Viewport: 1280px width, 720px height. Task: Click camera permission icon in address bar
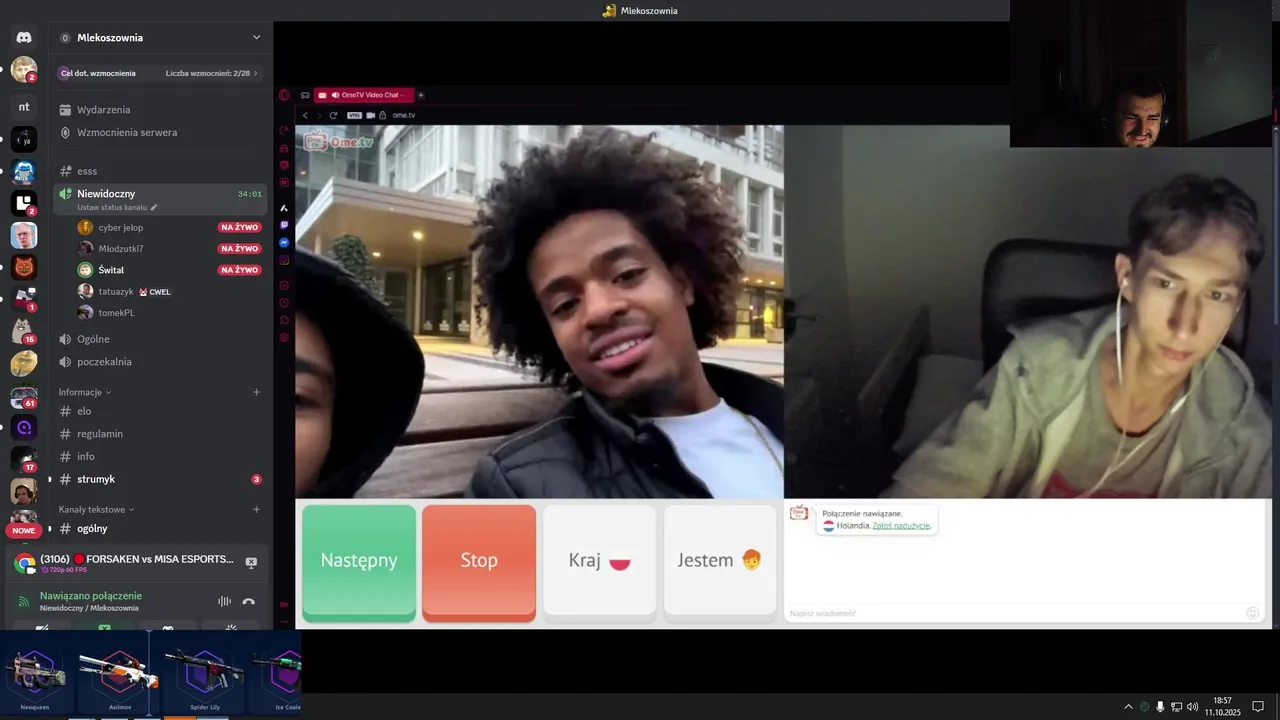(370, 115)
